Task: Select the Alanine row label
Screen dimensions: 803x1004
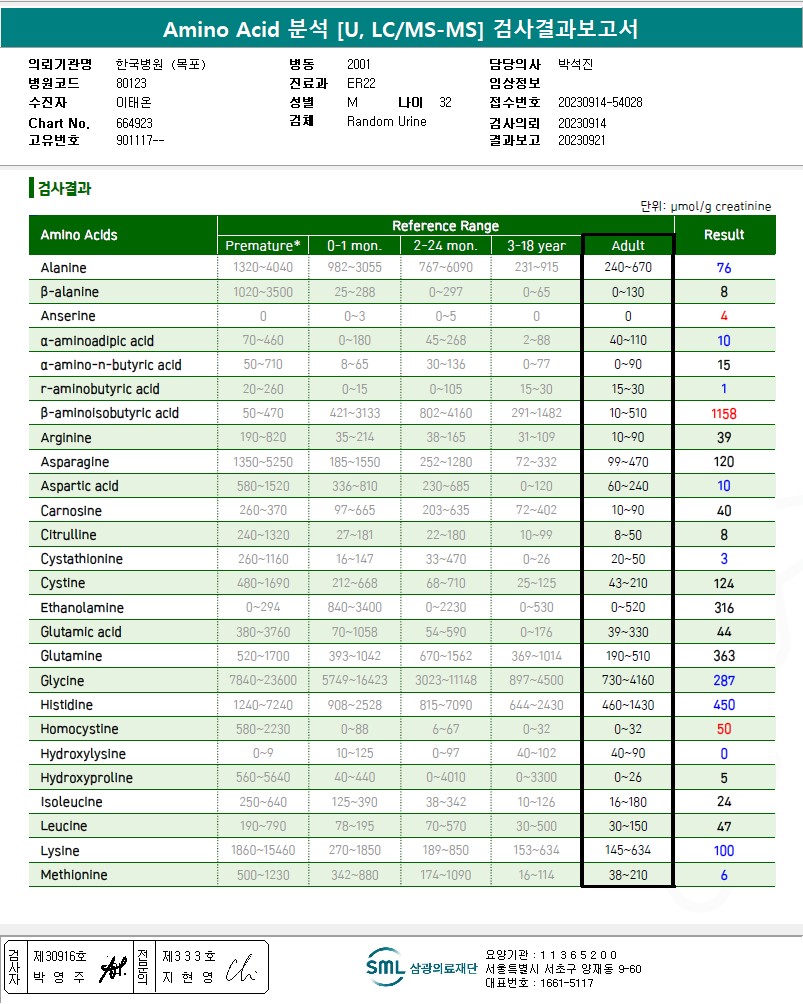Action: pyautogui.click(x=63, y=268)
